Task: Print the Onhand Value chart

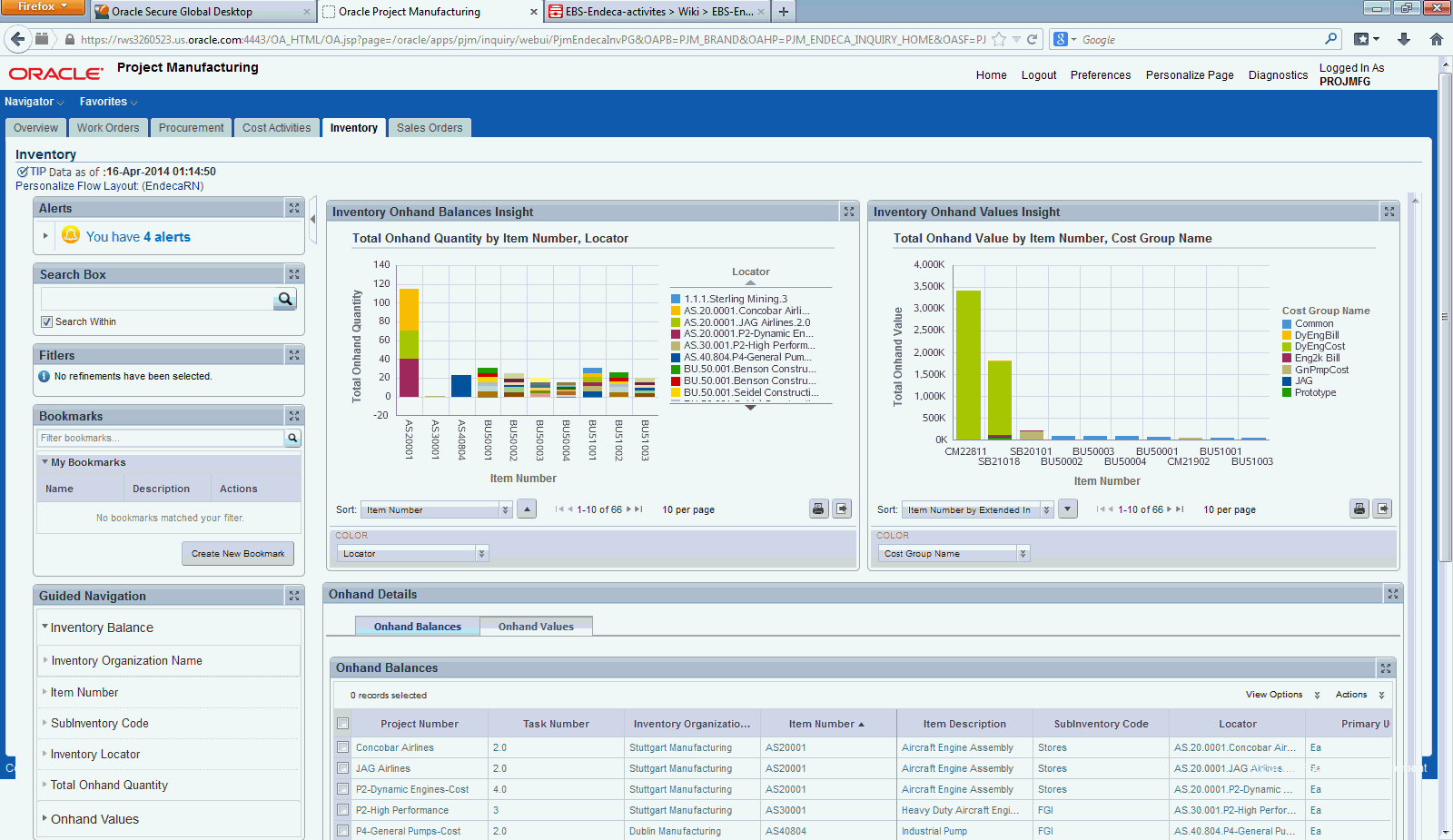Action: (x=1359, y=509)
